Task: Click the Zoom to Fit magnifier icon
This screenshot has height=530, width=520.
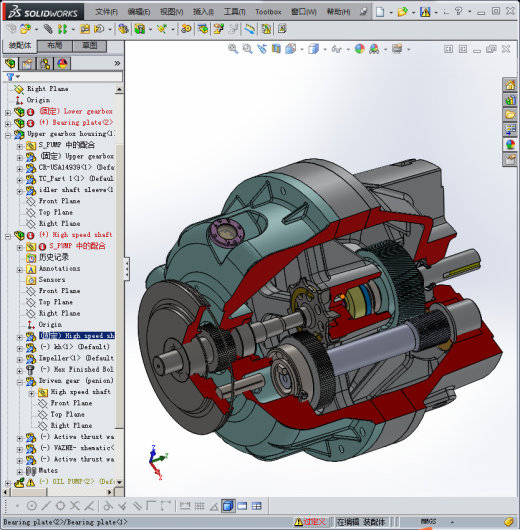Action: (x=233, y=49)
